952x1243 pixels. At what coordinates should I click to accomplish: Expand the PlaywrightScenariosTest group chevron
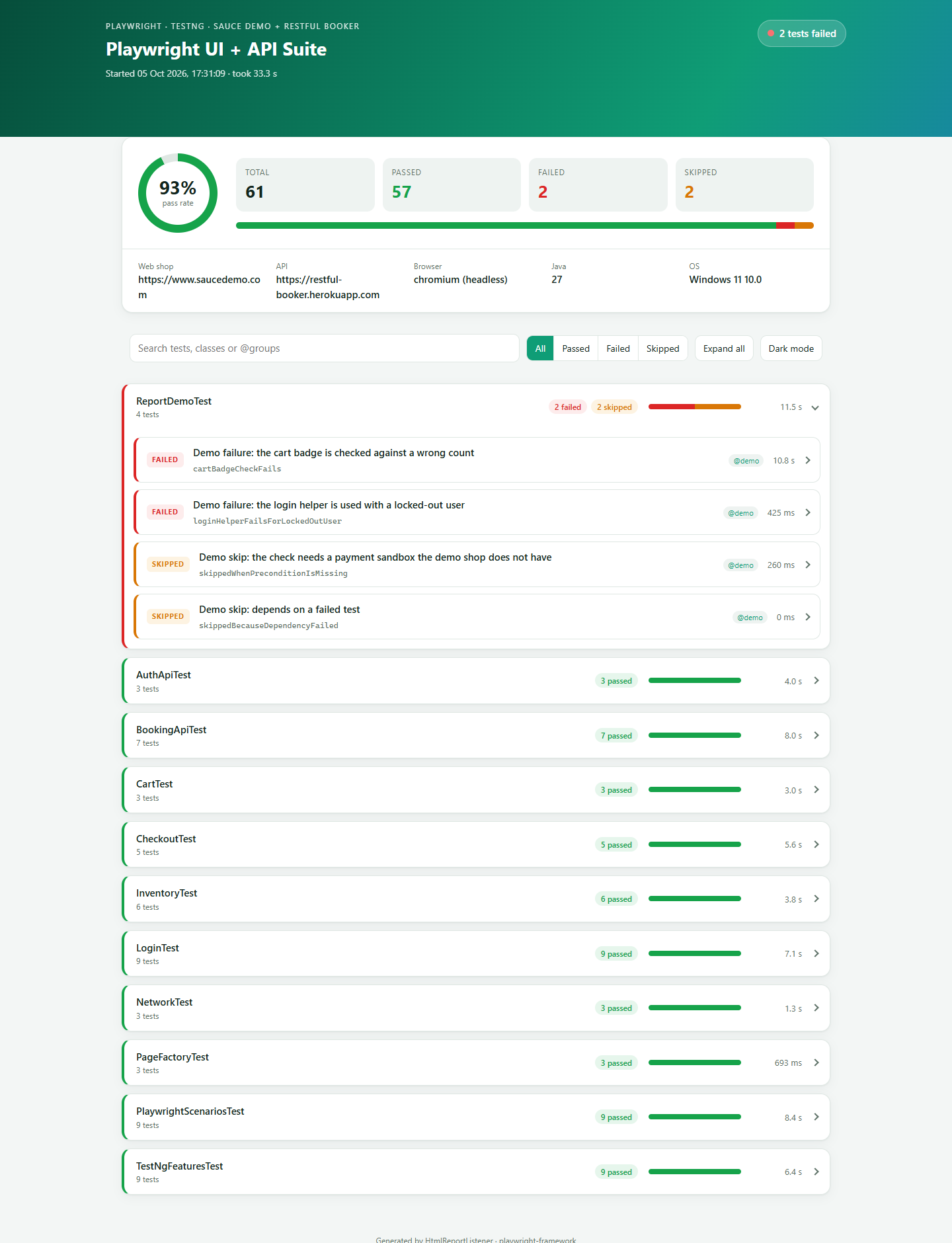pyautogui.click(x=816, y=1117)
